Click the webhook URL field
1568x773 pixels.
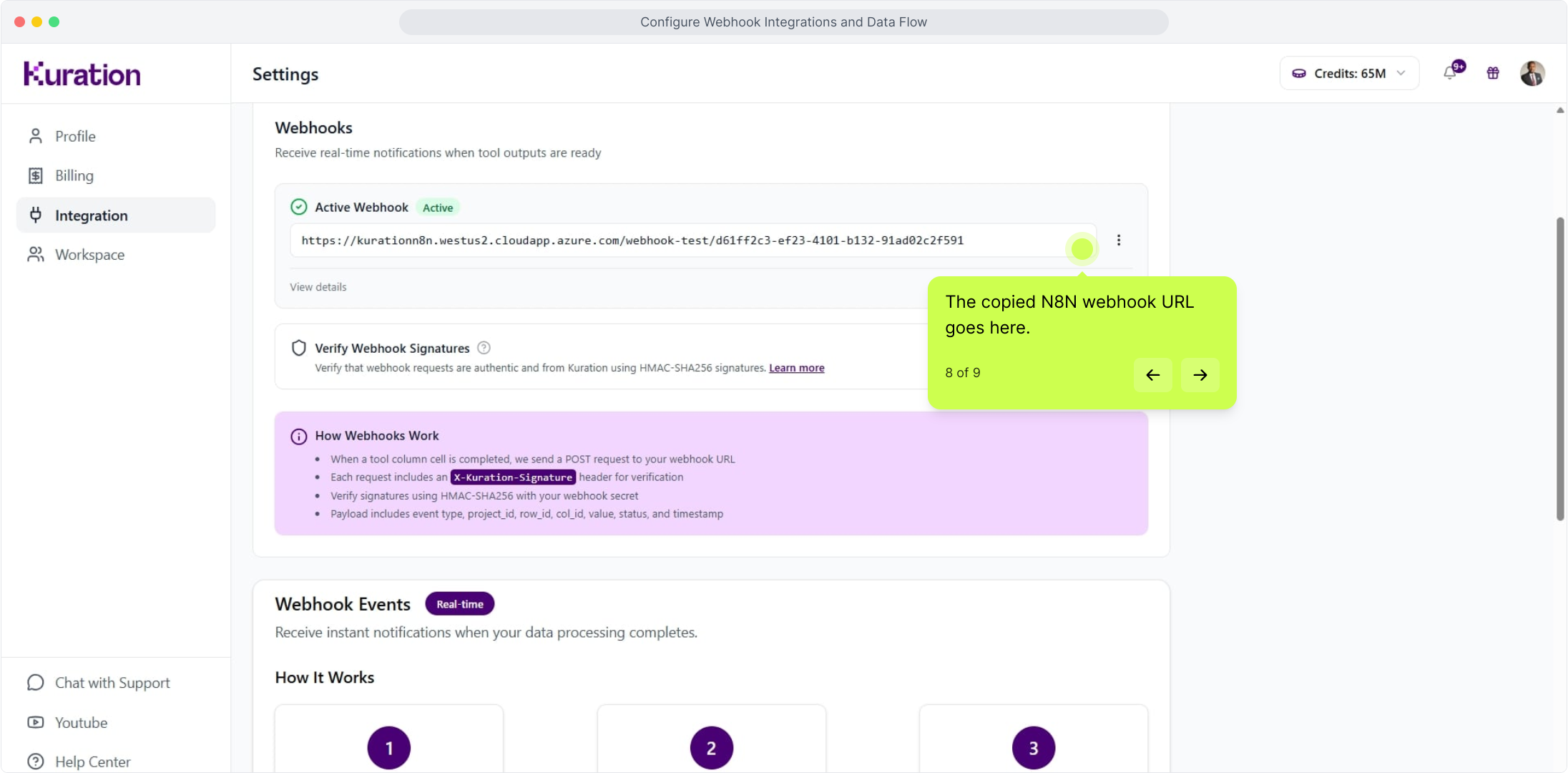coord(692,240)
